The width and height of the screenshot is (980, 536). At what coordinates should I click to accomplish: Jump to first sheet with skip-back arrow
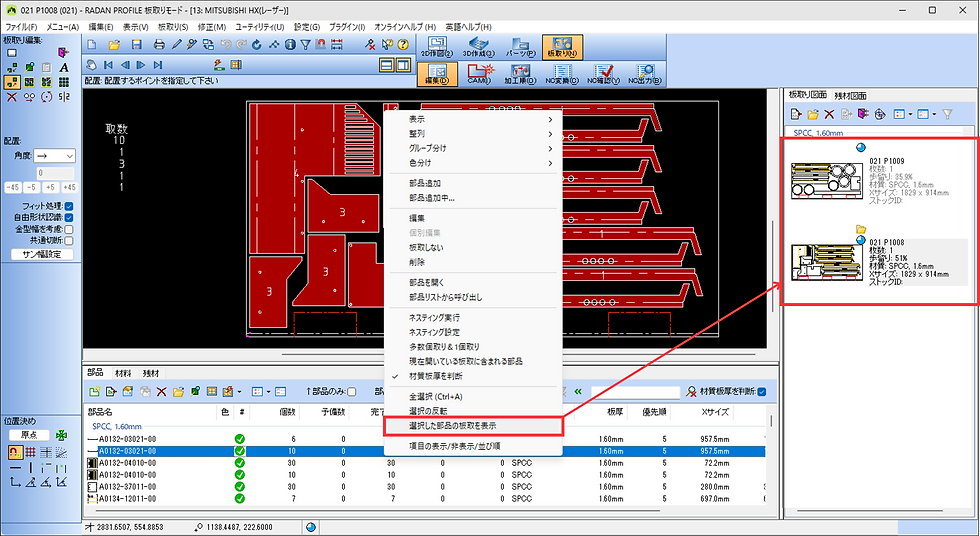point(108,64)
